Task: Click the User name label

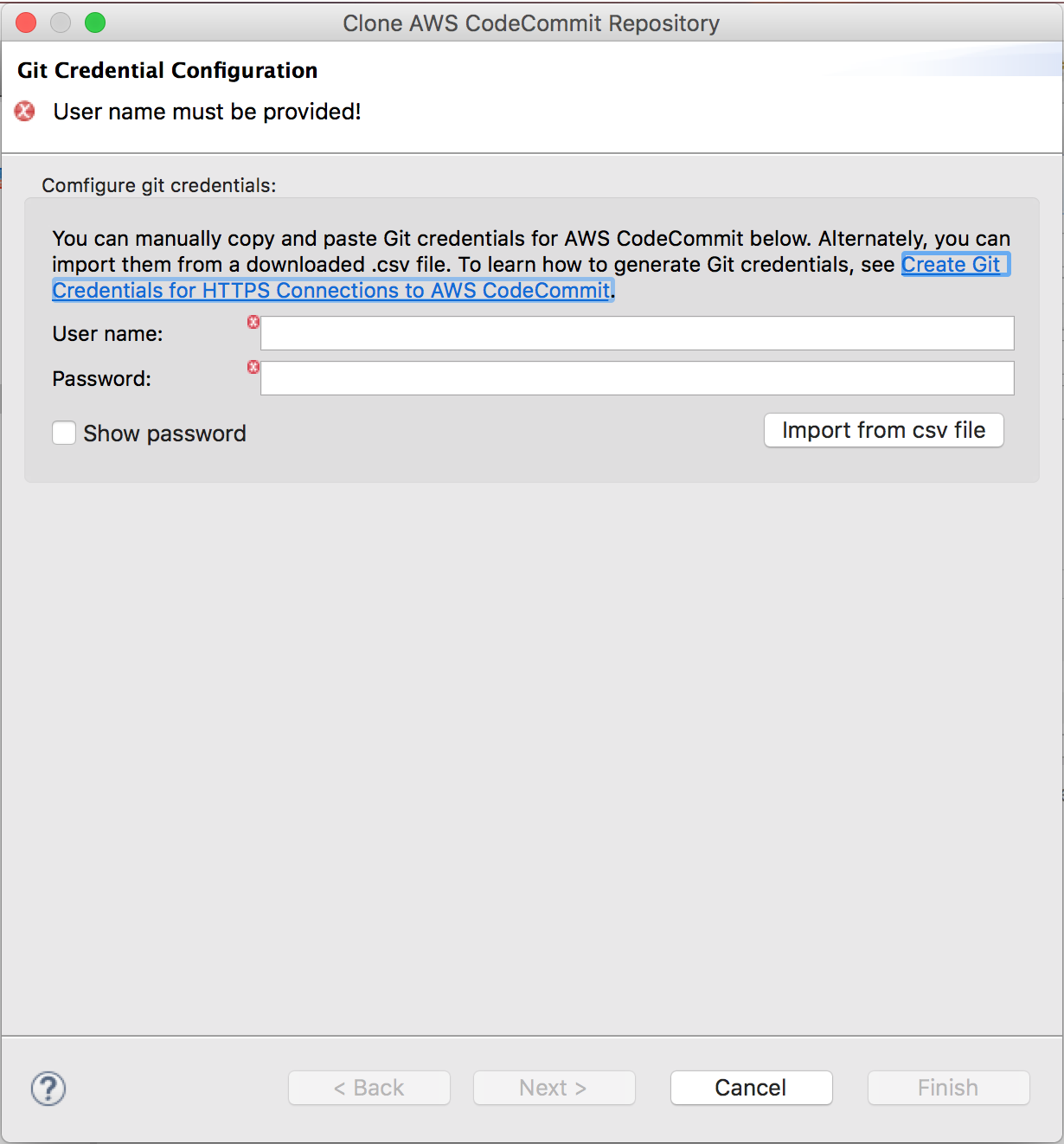Action: point(107,334)
